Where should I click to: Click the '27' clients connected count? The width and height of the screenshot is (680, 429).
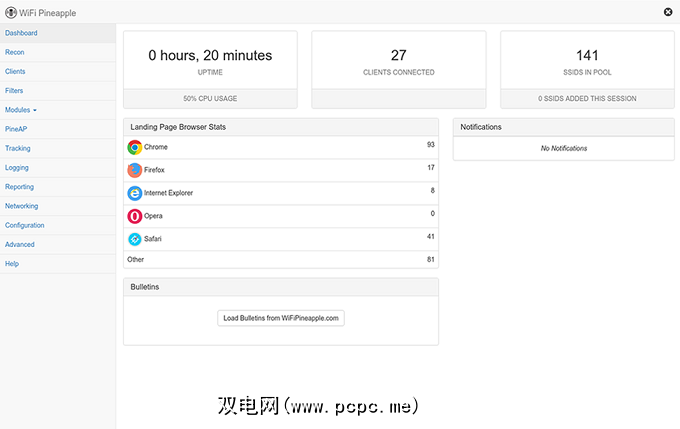click(x=399, y=56)
